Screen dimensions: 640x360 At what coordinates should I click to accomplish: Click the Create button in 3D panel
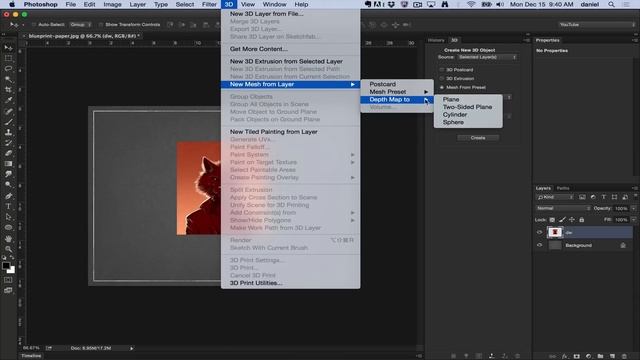(x=478, y=138)
